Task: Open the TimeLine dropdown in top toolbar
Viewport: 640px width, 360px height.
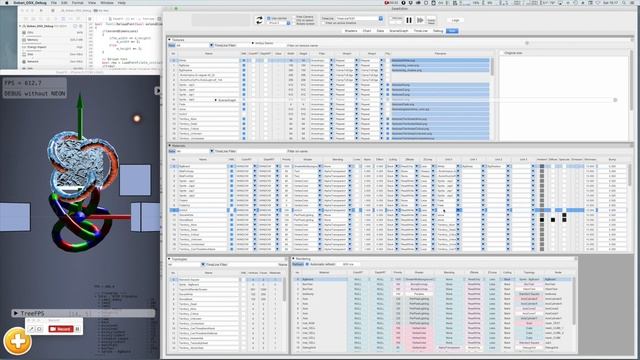Action: (359, 18)
